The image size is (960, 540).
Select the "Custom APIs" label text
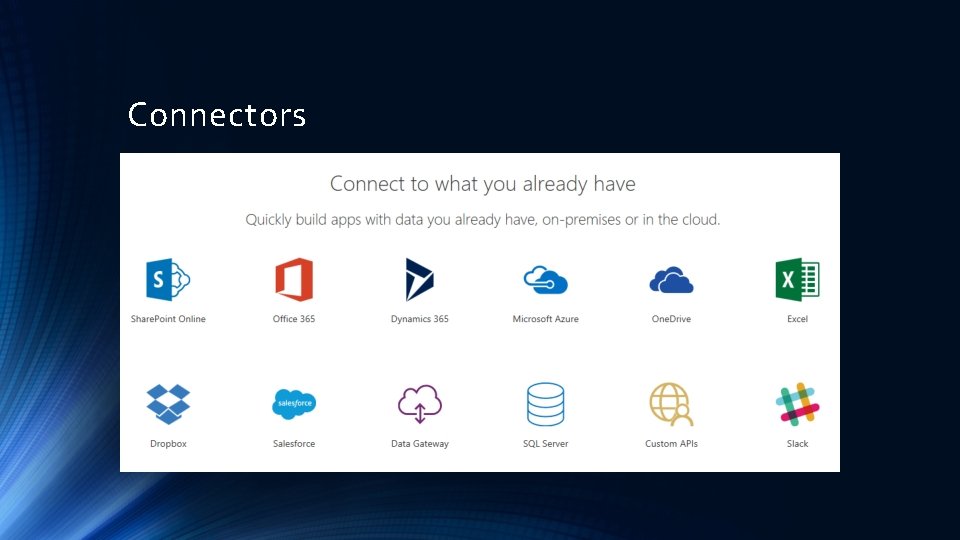(x=671, y=444)
